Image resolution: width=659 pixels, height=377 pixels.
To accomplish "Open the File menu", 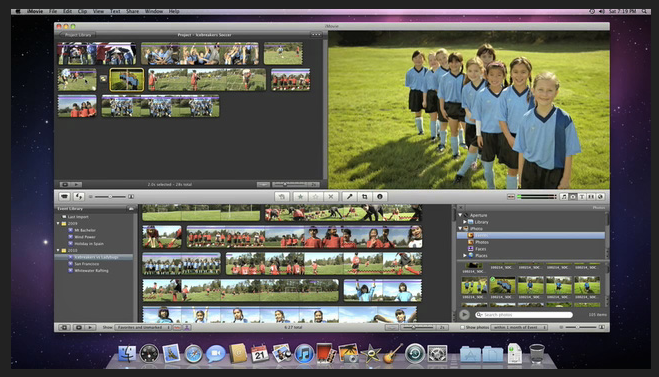I will (53, 11).
